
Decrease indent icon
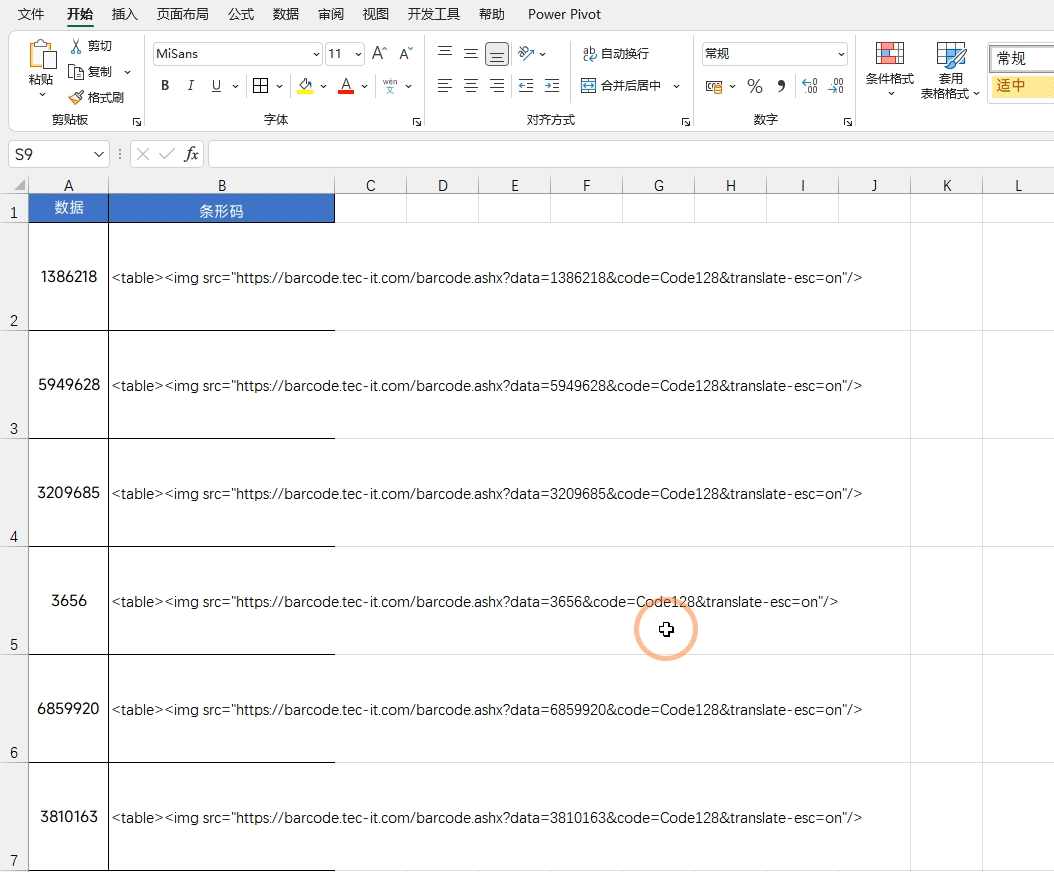[x=526, y=85]
